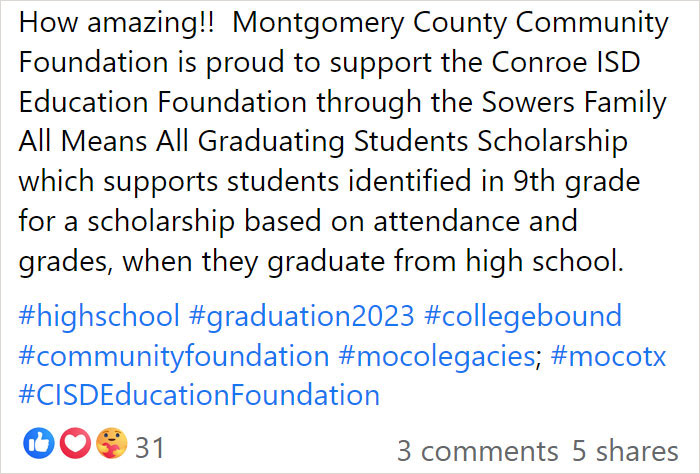Click the words "Montgomery County Community" in post
Viewport: 700px width, 474px height.
point(450,23)
